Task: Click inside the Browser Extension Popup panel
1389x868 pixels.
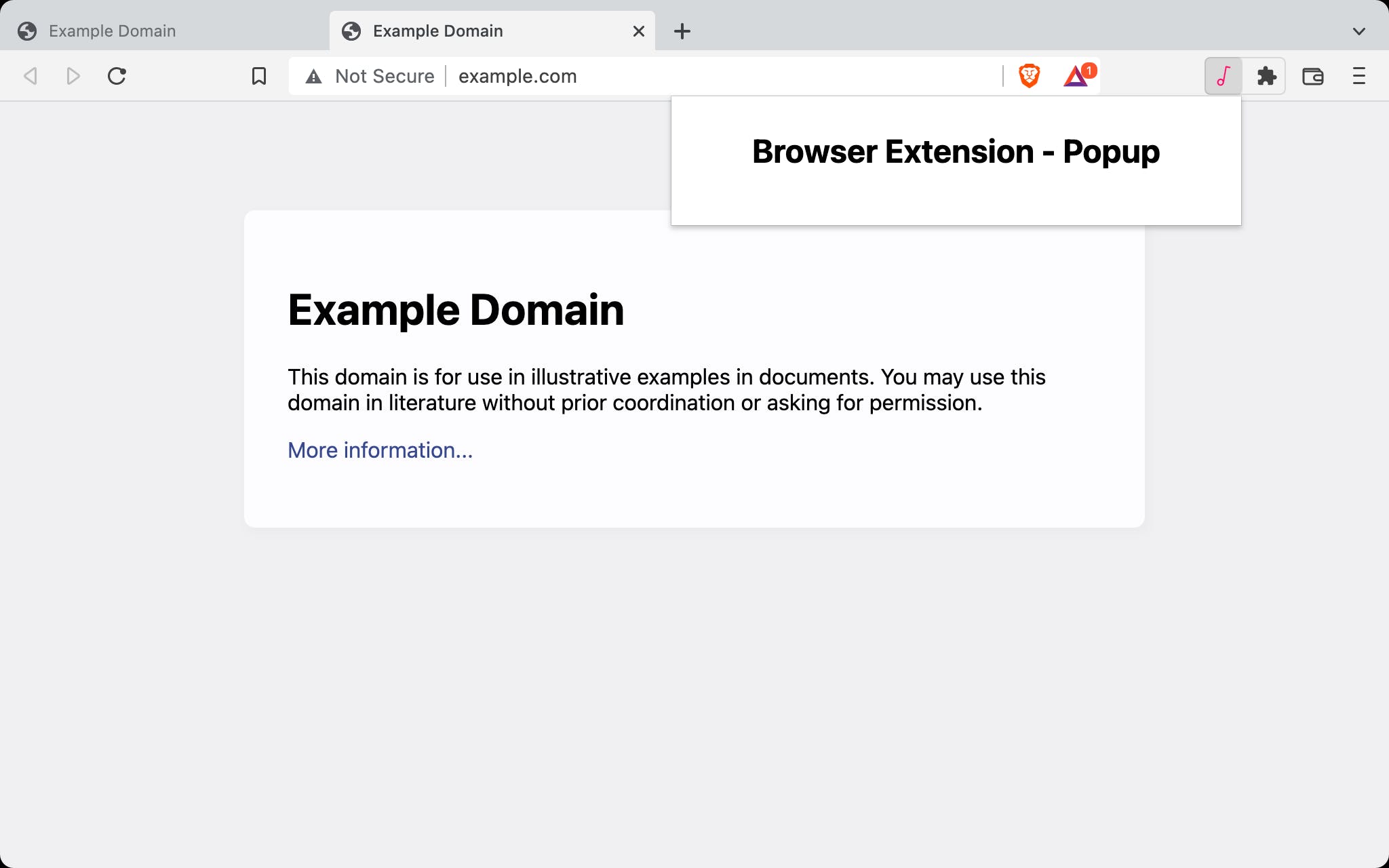Action: [955, 160]
